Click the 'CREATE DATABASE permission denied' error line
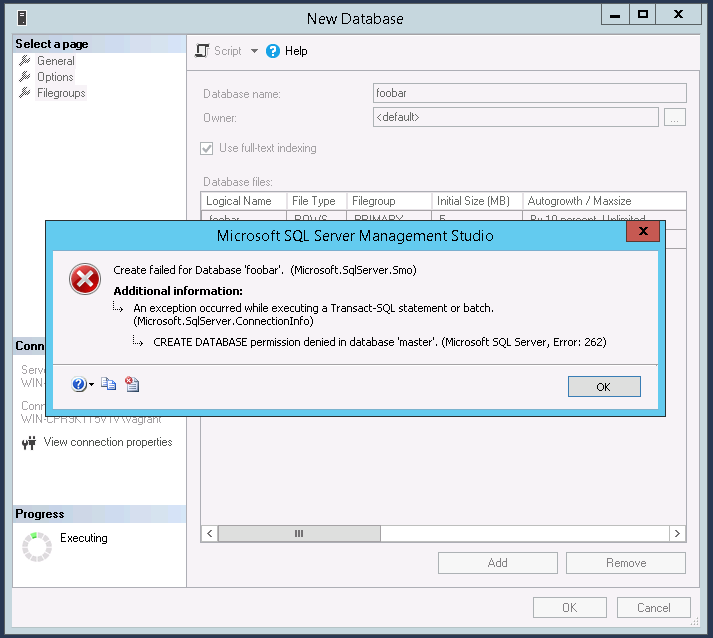This screenshot has height=638, width=713. 380,342
